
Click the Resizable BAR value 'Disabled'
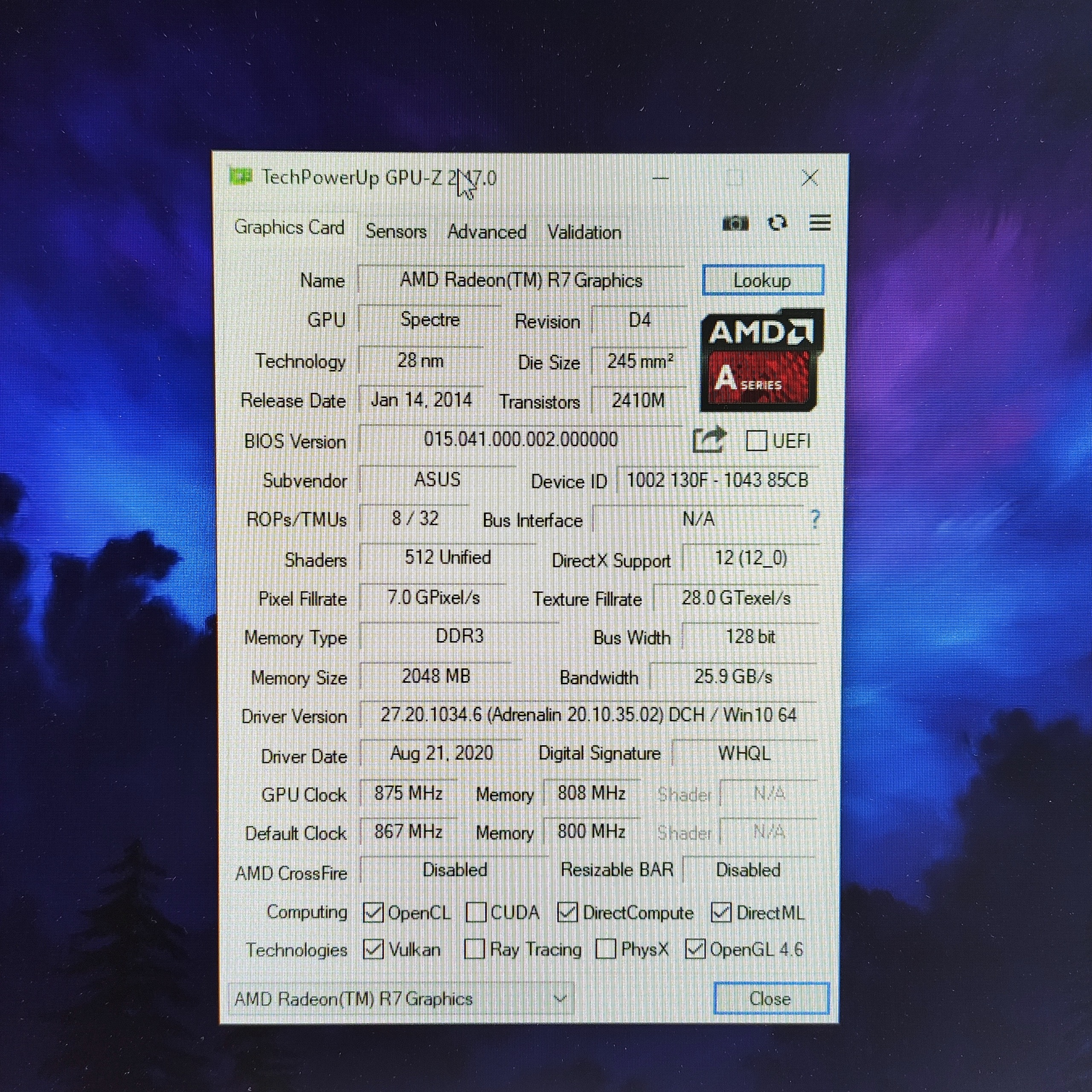click(x=748, y=870)
